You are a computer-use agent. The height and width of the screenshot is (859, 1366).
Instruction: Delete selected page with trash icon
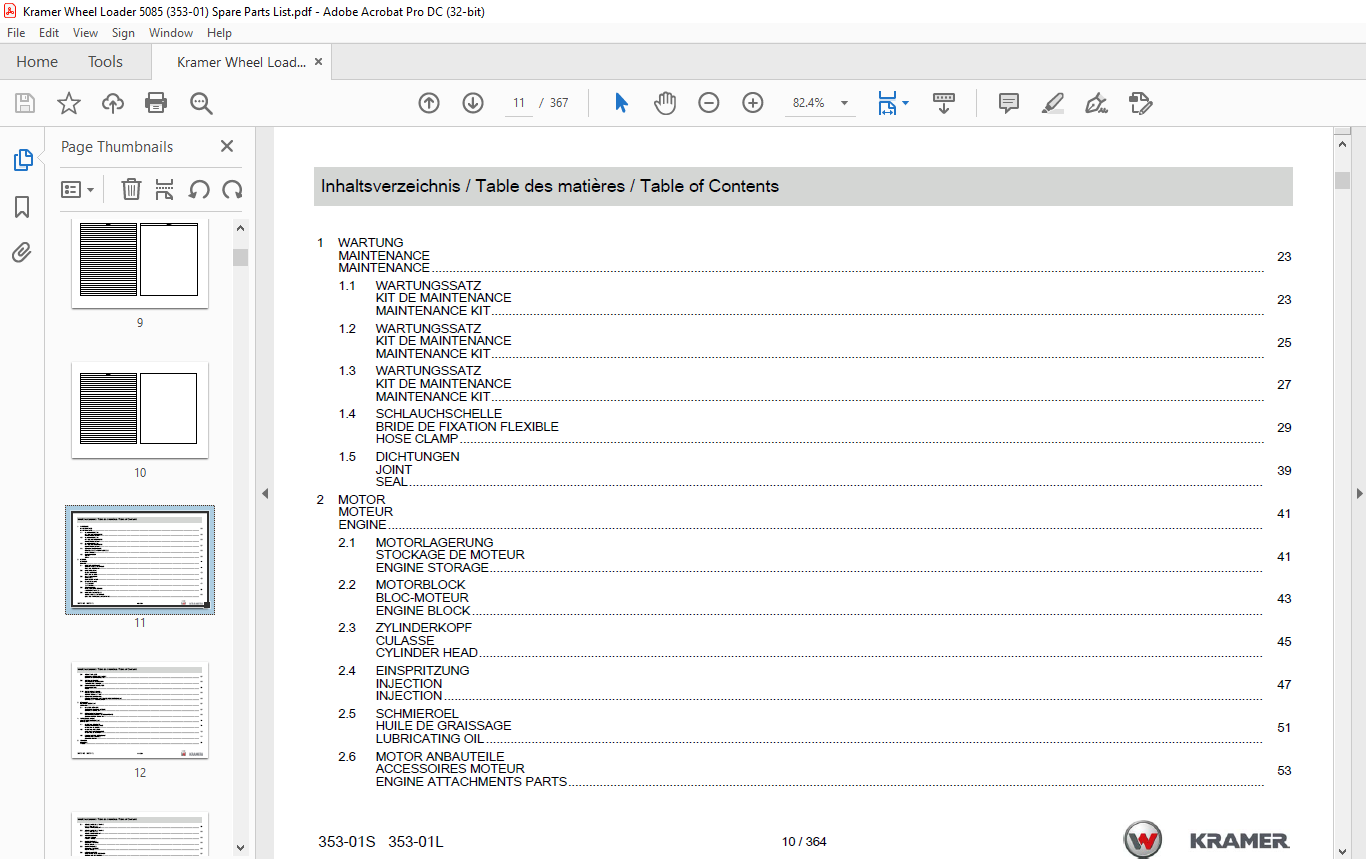(x=131, y=189)
